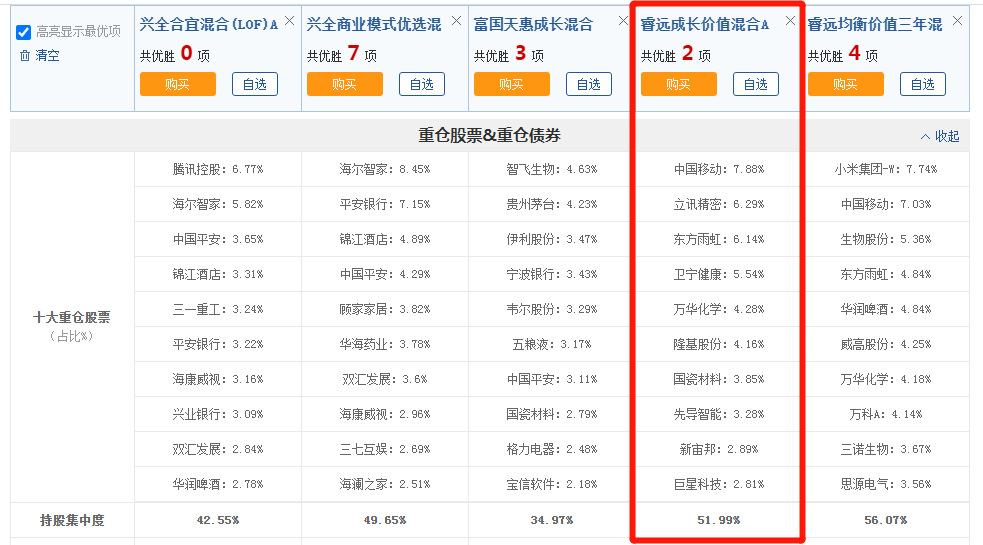
Task: Click the 生物股份: 5.36% cell
Action: click(x=886, y=240)
